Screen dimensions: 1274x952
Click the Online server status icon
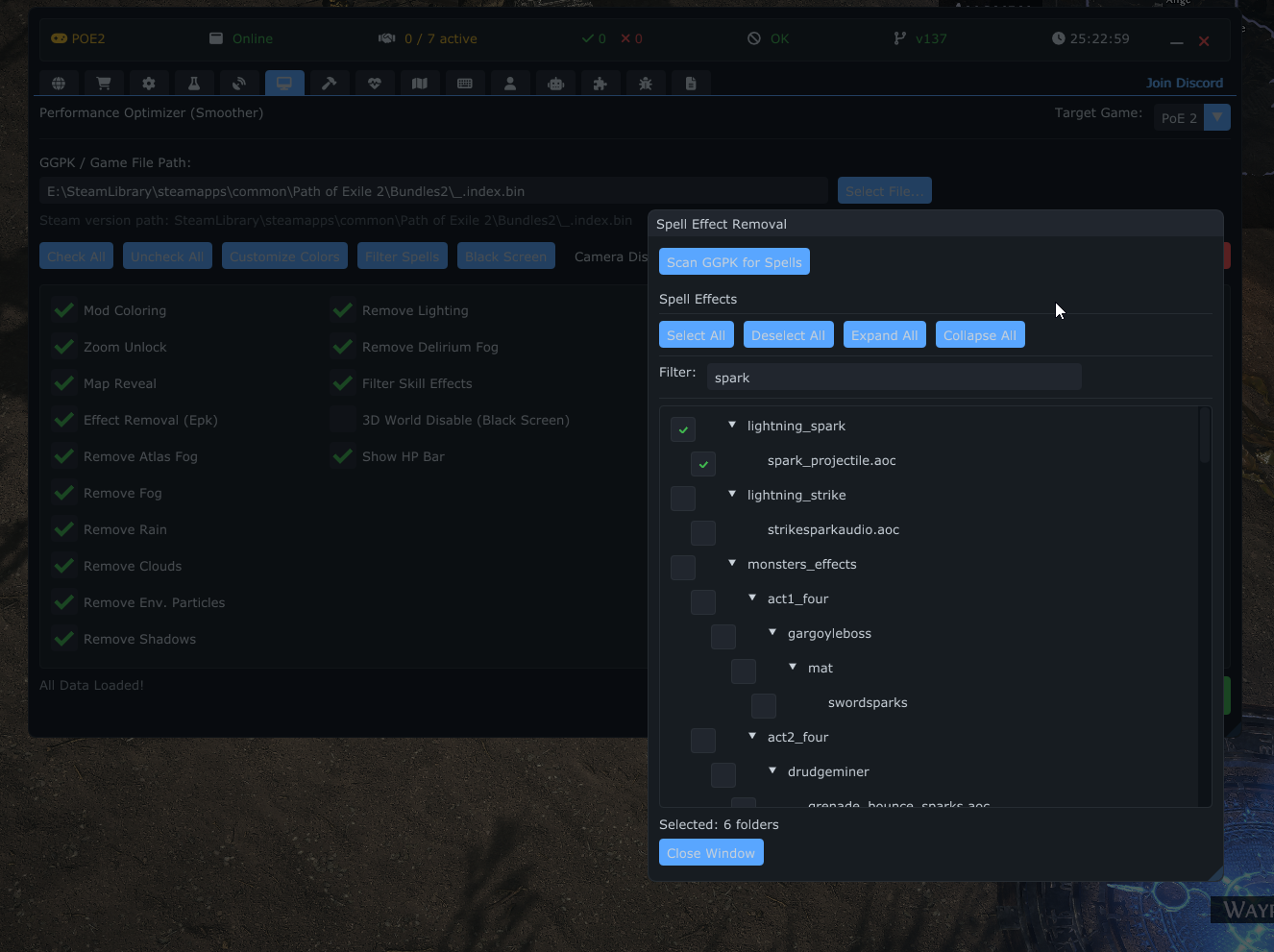pyautogui.click(x=216, y=38)
